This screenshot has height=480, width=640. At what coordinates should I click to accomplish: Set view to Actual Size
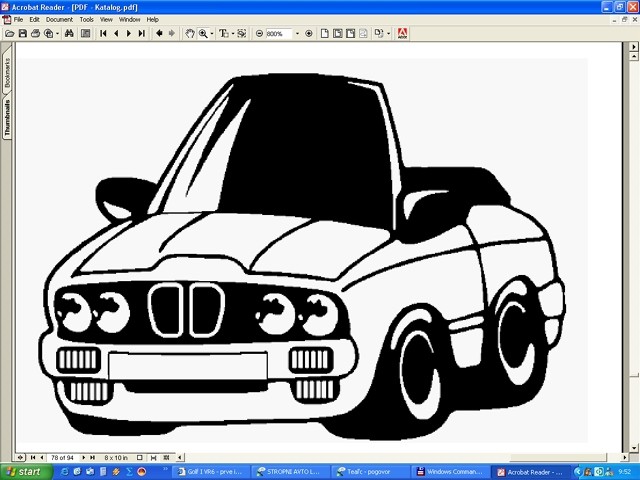324,33
